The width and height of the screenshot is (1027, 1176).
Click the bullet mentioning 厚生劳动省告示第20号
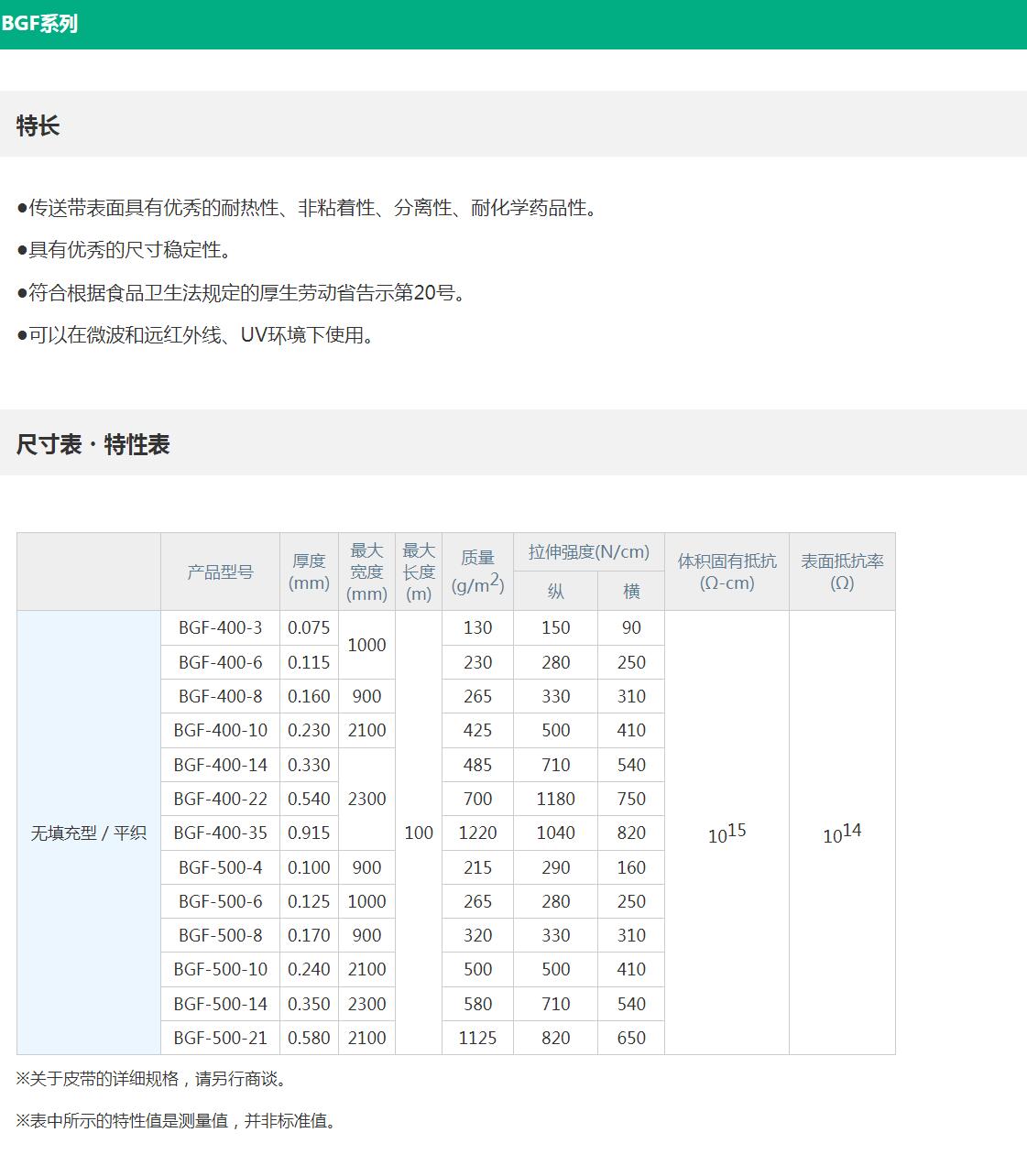243,293
